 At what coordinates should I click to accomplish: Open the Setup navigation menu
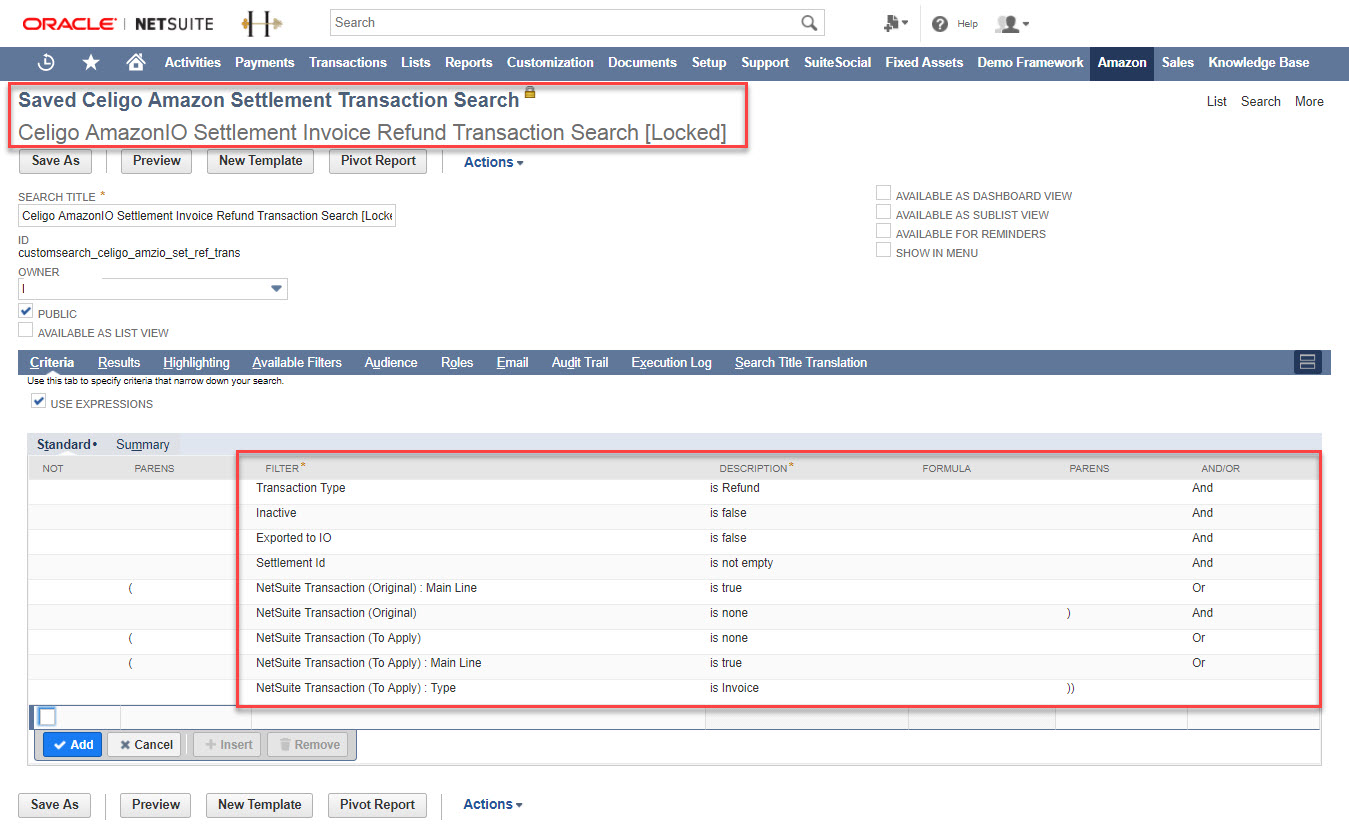point(709,62)
